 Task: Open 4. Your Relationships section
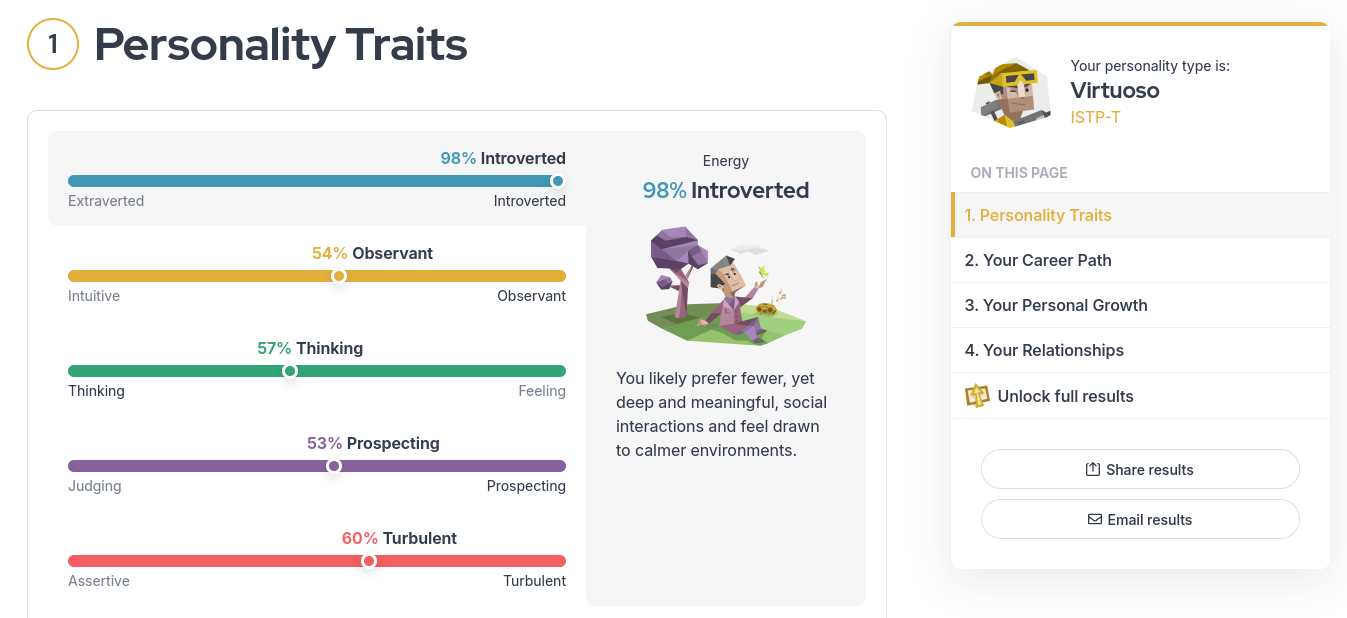click(1140, 350)
